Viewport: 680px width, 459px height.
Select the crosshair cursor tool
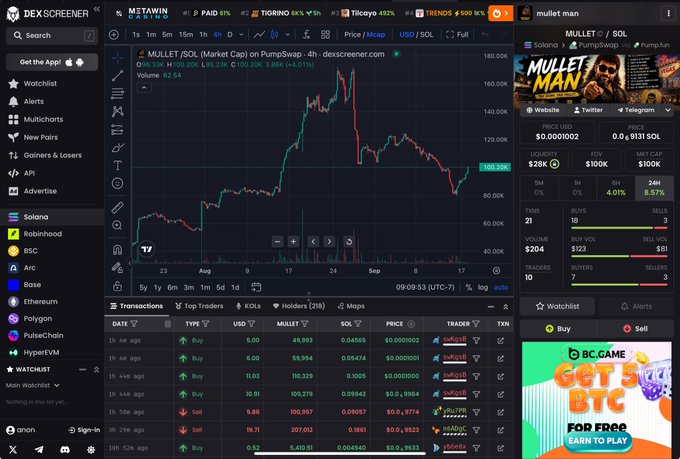click(118, 58)
